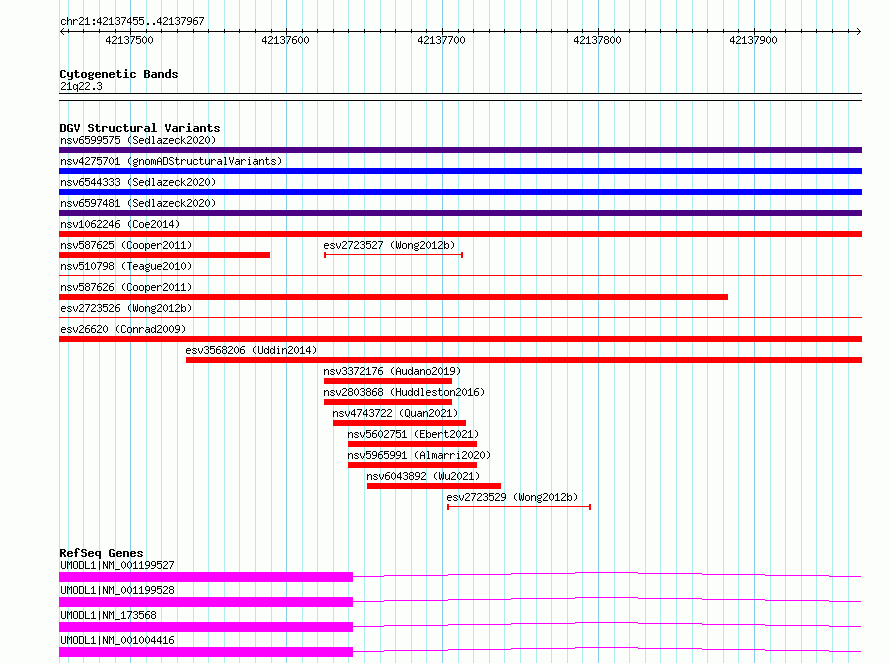Click the 21q22.3 cytogenetic band label

81,86
